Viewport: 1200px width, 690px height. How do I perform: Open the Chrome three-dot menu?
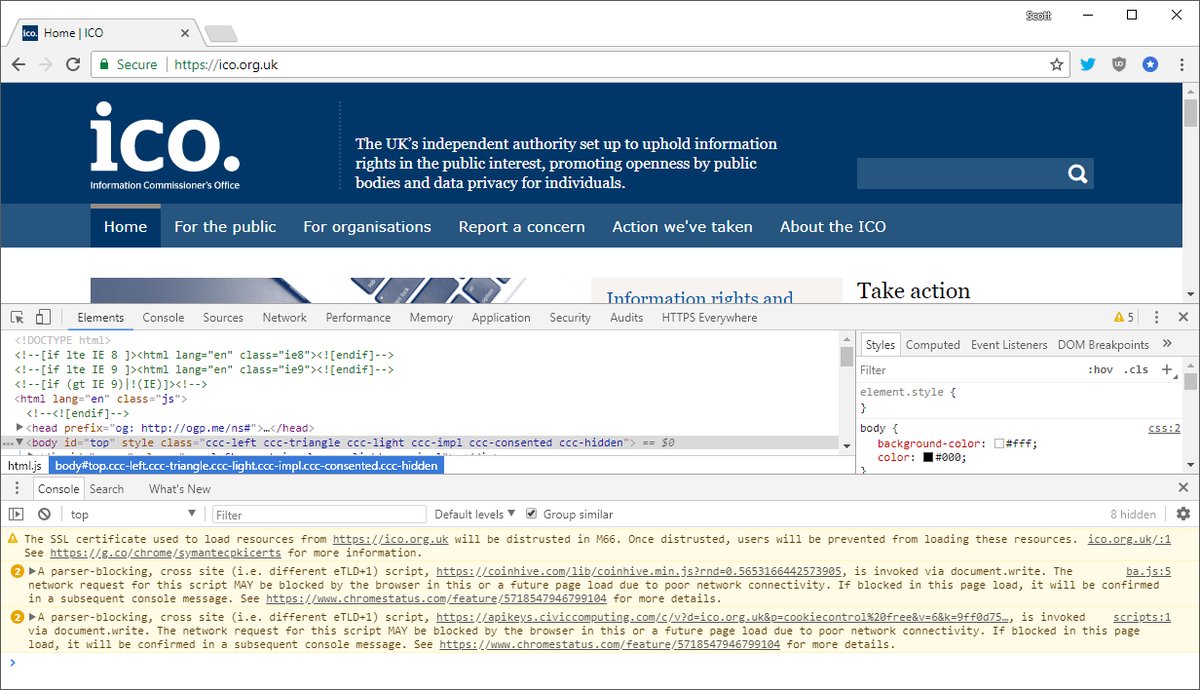[x=1181, y=64]
